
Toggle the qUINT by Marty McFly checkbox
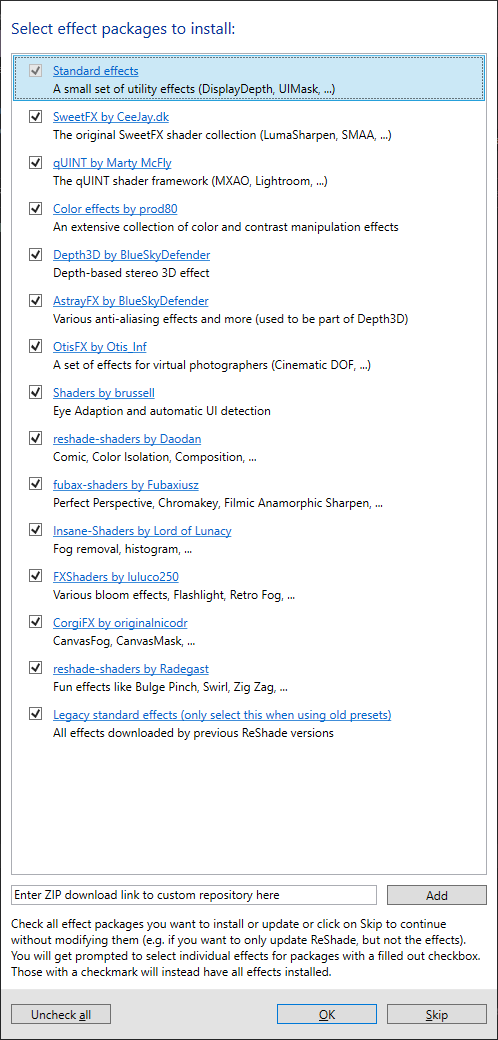(35, 162)
